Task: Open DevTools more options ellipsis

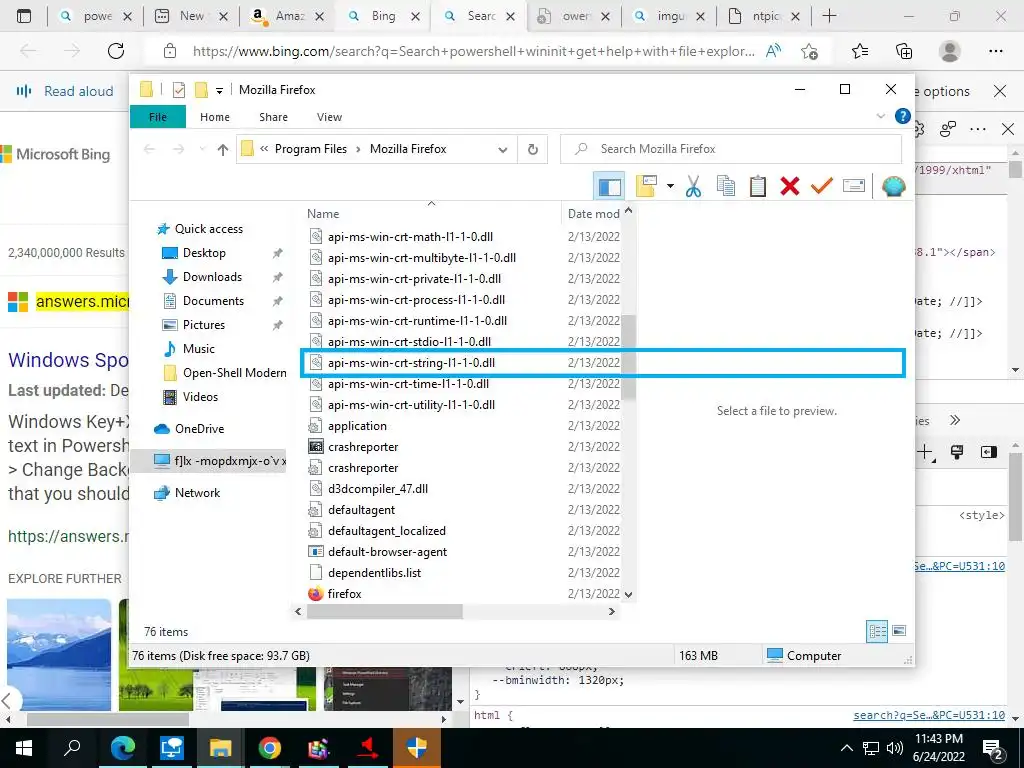Action: click(978, 129)
